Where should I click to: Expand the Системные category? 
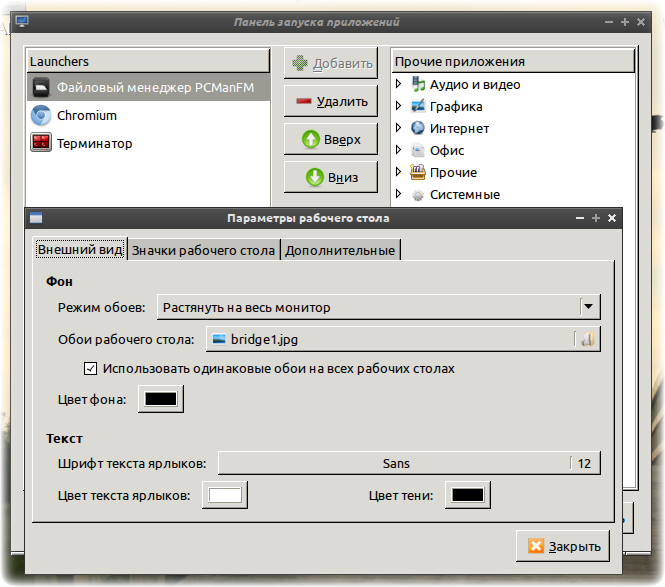pos(398,194)
